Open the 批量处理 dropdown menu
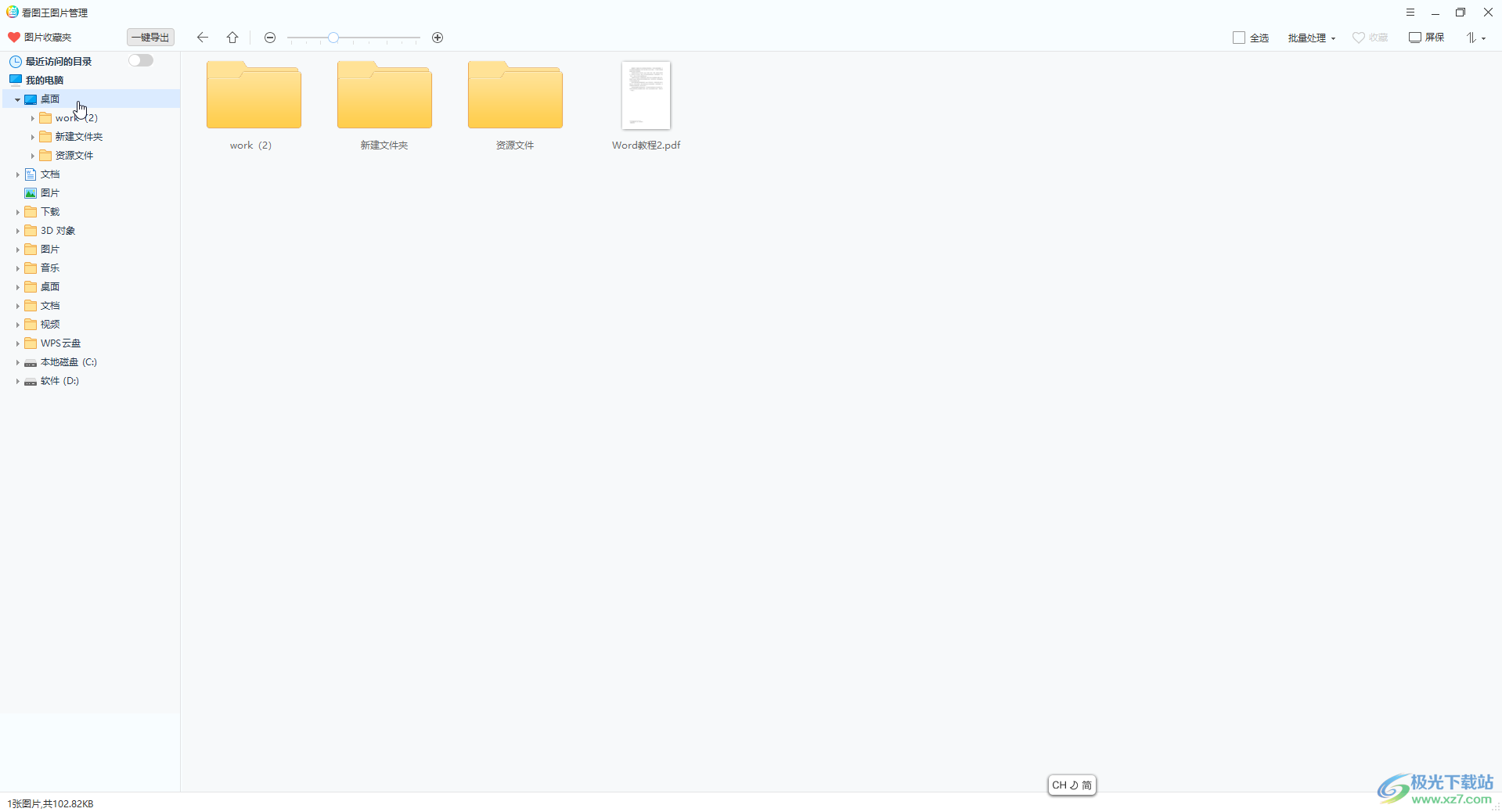The width and height of the screenshot is (1502, 812). (1312, 38)
